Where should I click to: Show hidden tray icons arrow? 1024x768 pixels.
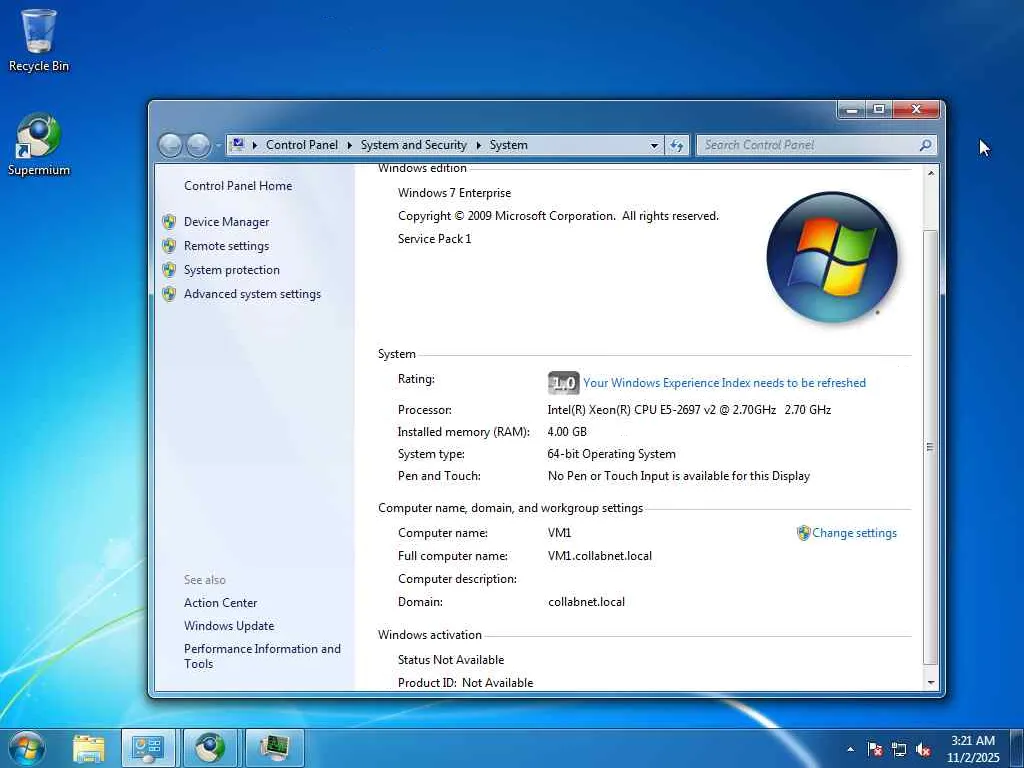[850, 749]
